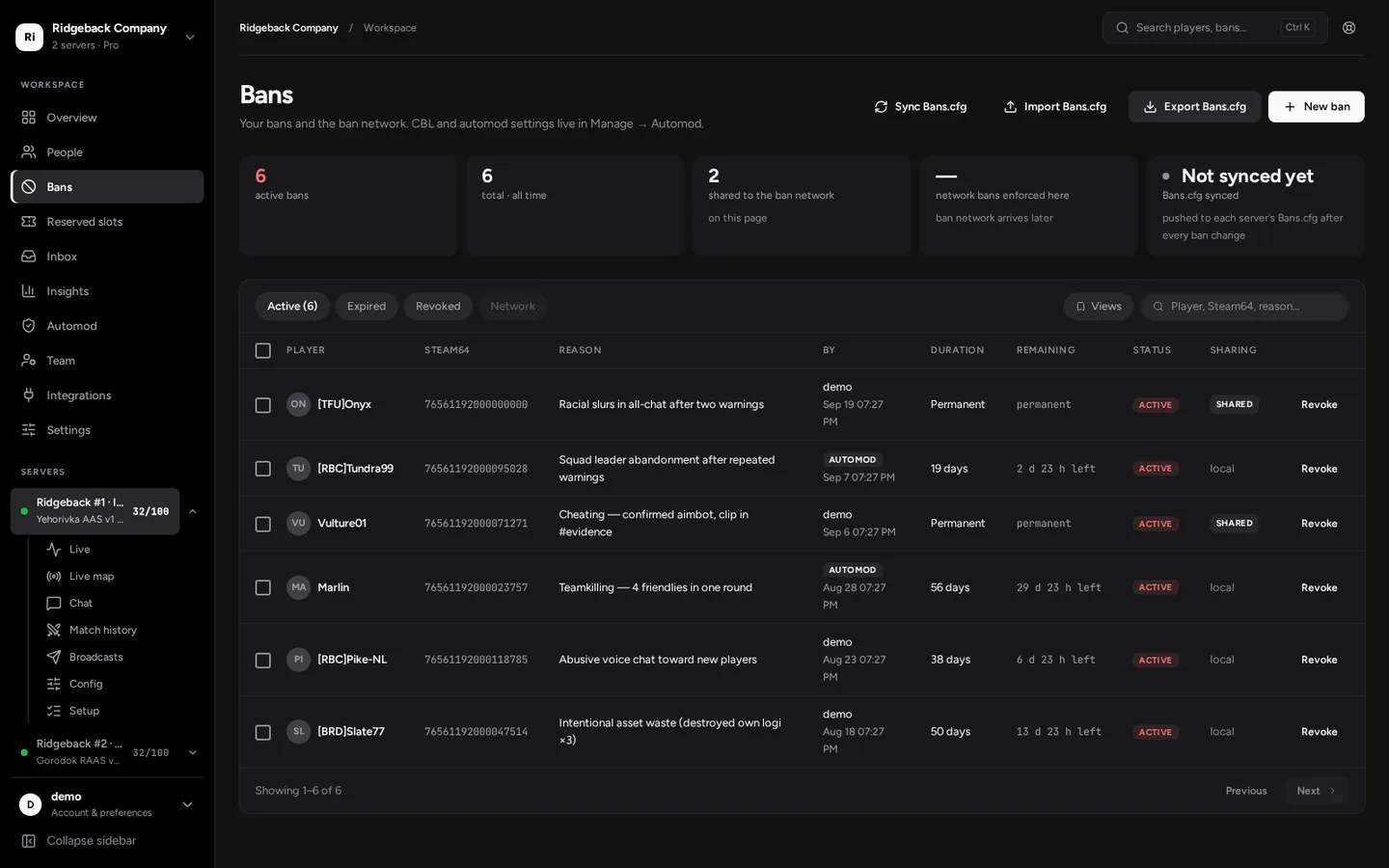Click the Team members icon
This screenshot has width=1389, height=868.
29,361
